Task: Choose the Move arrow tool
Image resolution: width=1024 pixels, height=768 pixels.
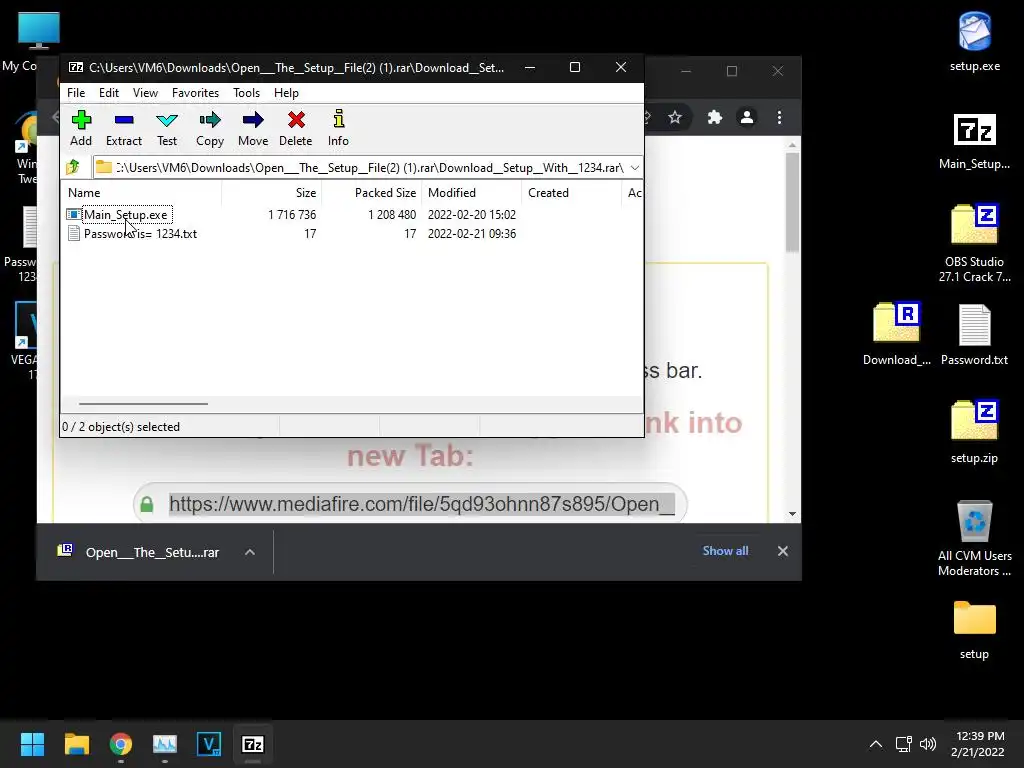Action: (253, 128)
